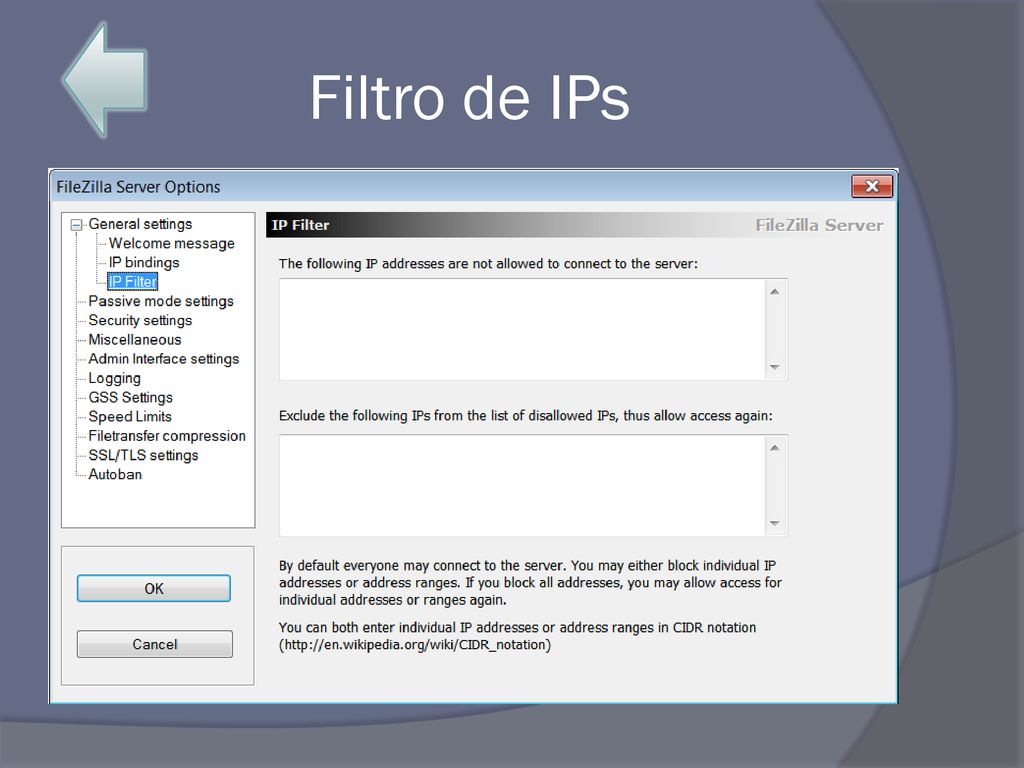Close the FileZilla Server Options dialog

(872, 186)
